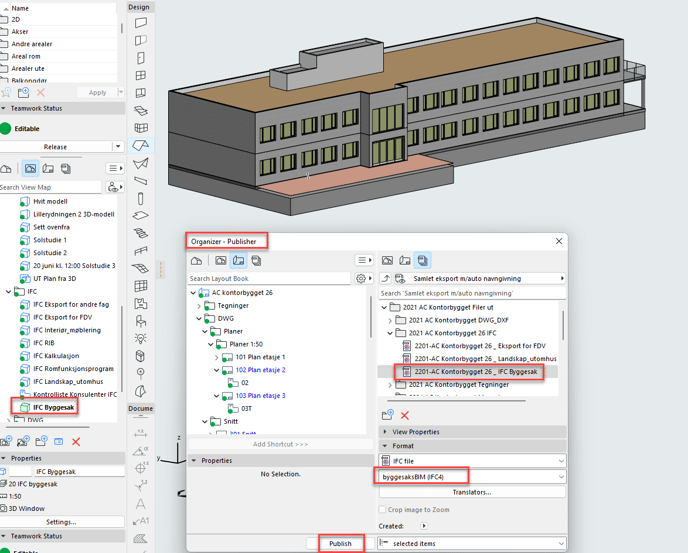Open the byggesaksBIM (IFC4) translator dropdown
688x553 pixels.
pyautogui.click(x=472, y=477)
